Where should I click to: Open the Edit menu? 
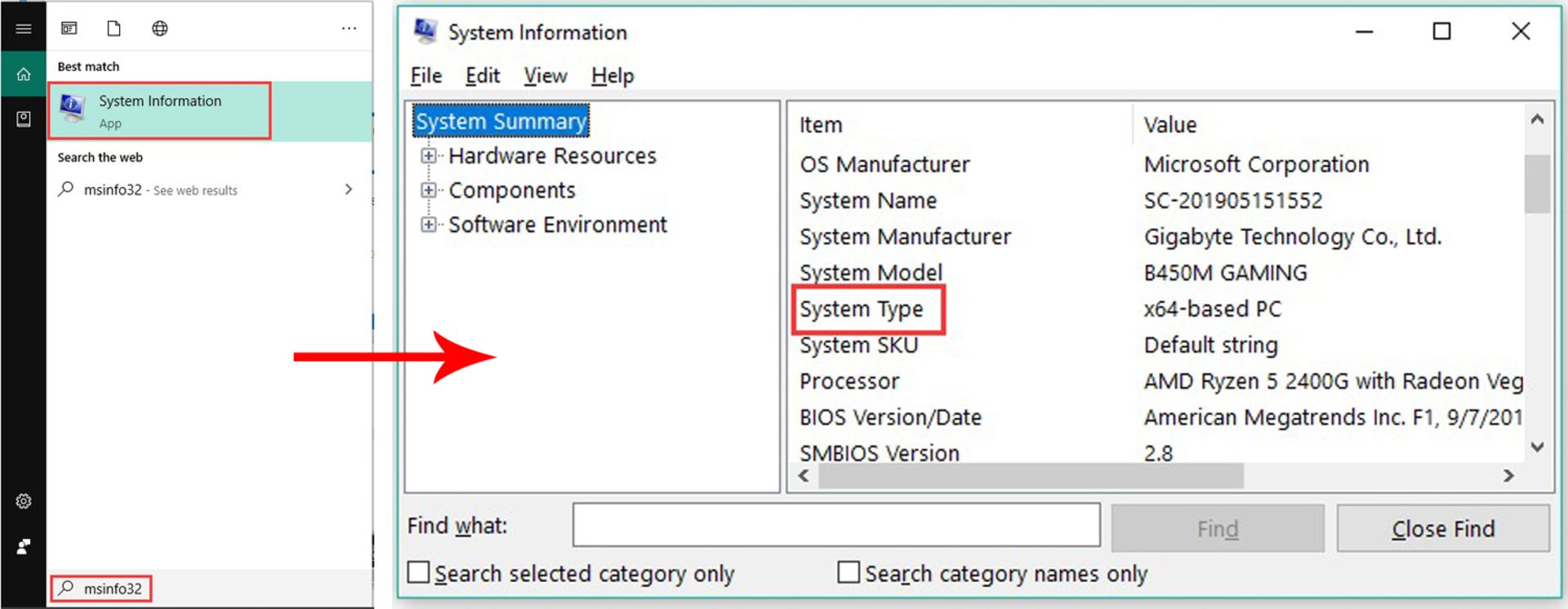coord(483,76)
